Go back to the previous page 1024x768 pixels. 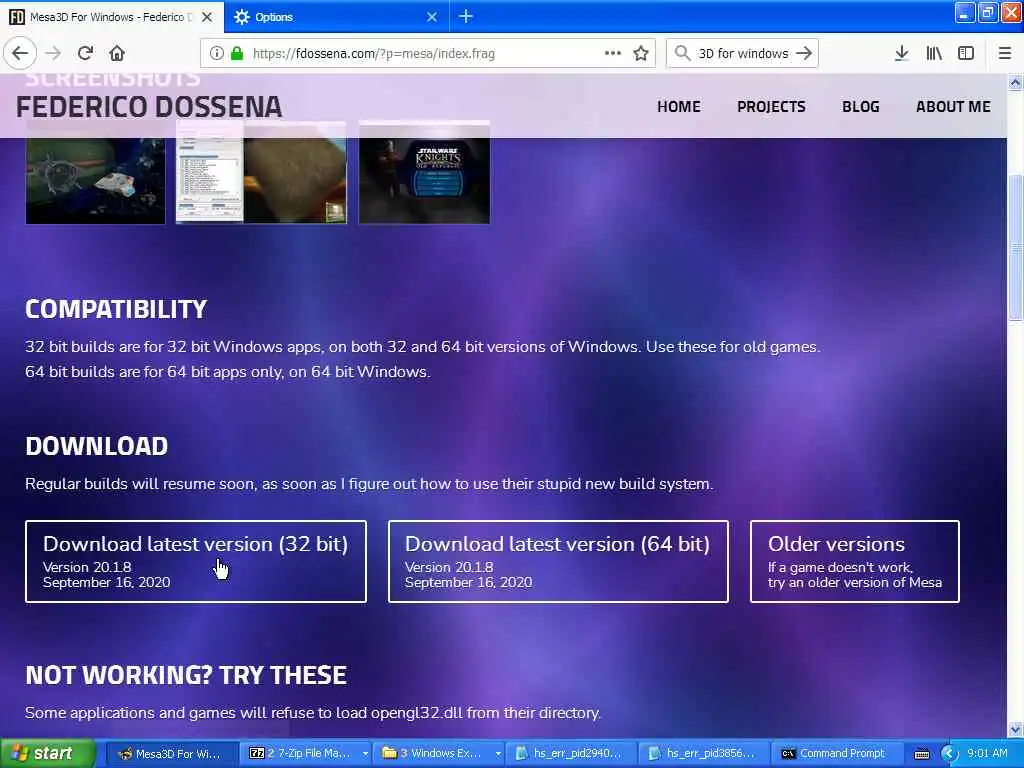coord(20,53)
